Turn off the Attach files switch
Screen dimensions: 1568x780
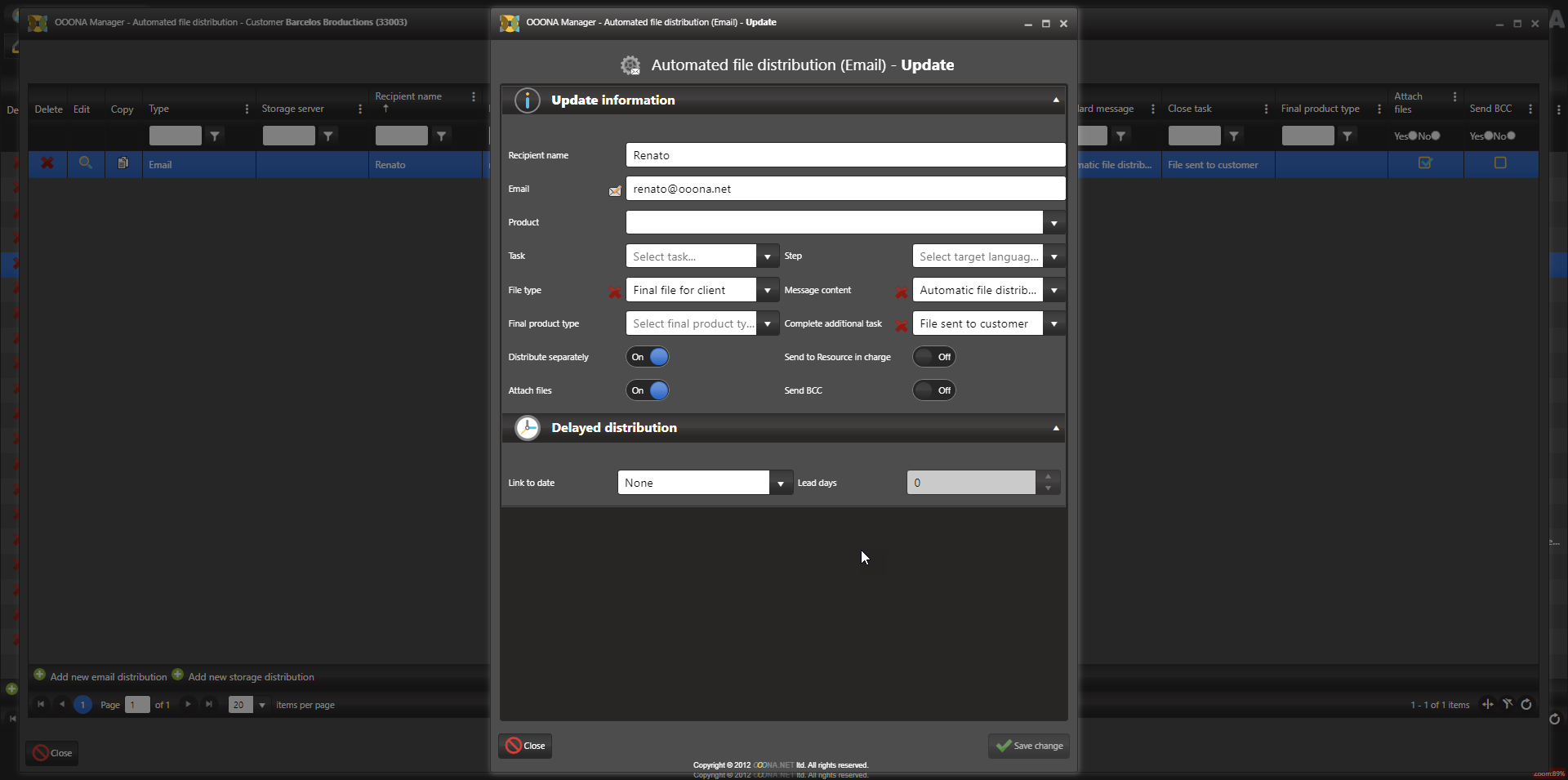tap(648, 390)
